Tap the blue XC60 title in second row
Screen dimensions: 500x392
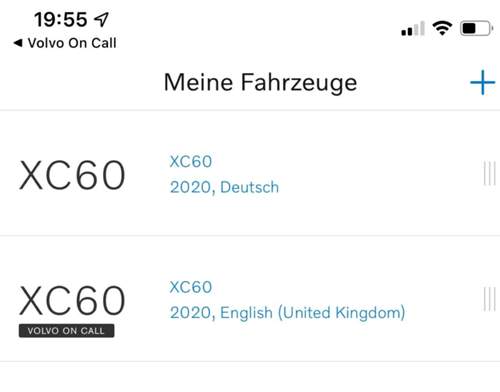[191, 287]
